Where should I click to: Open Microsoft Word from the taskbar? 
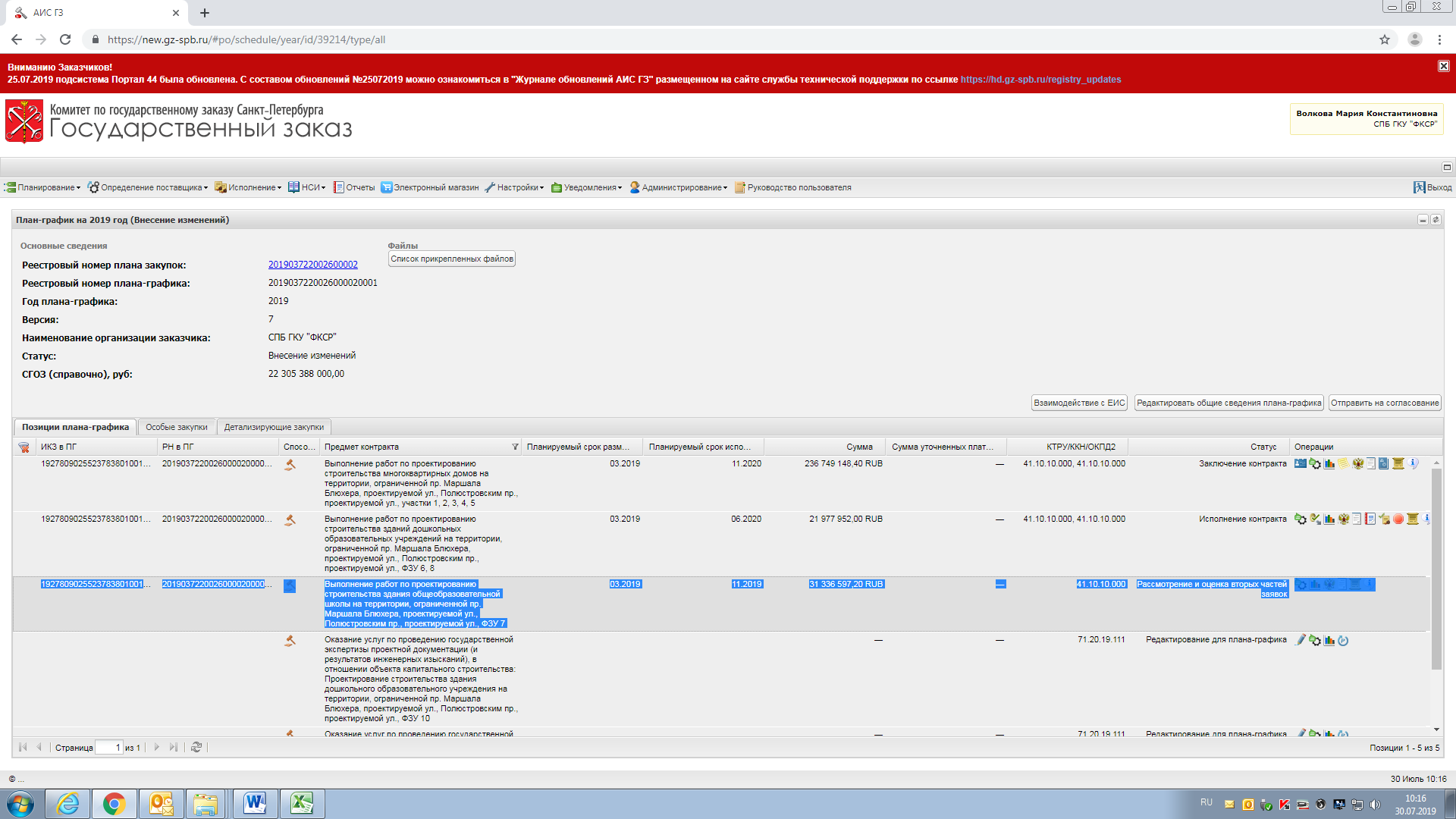coord(255,804)
